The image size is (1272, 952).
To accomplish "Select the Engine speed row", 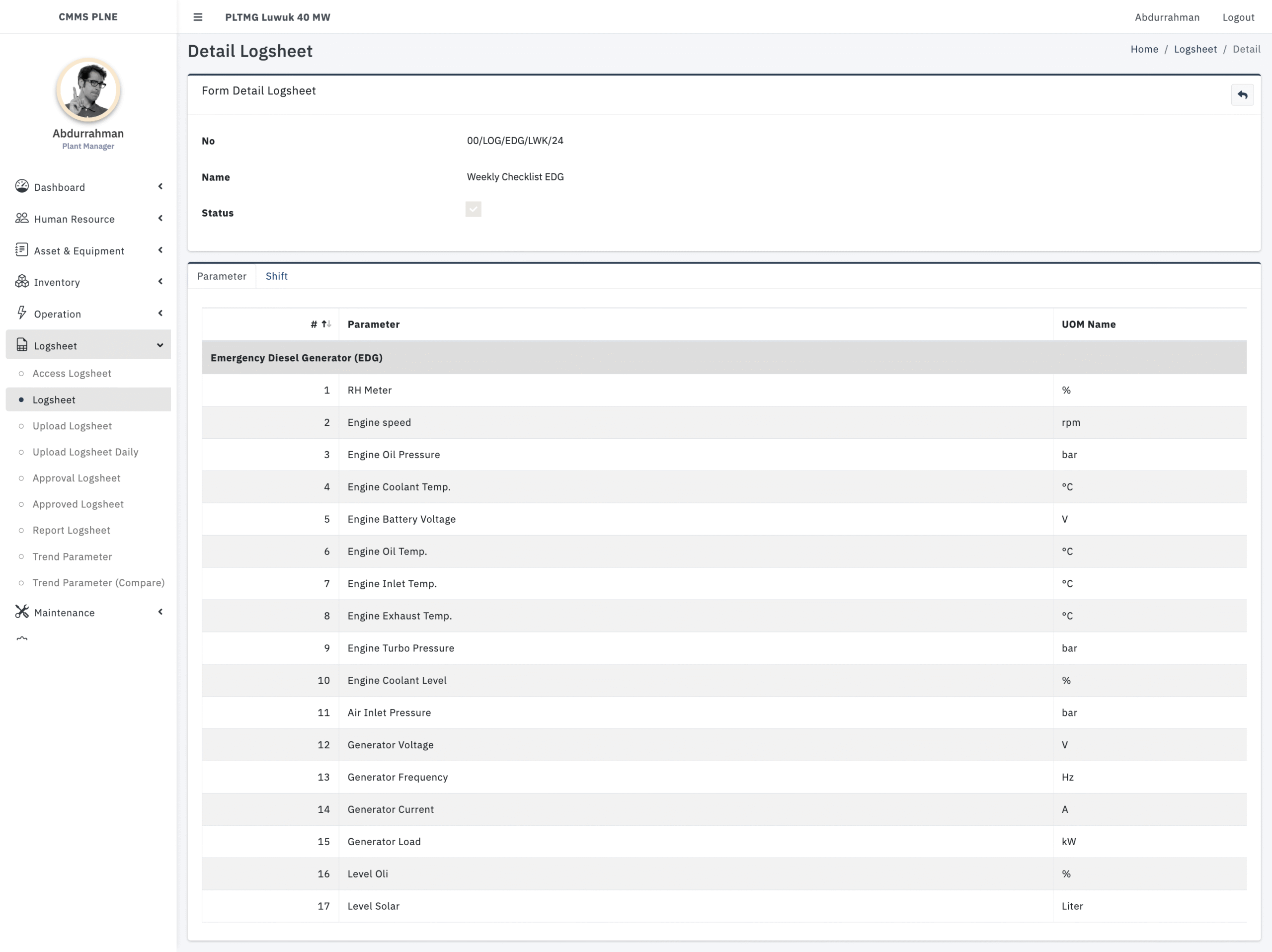I will pyautogui.click(x=724, y=422).
